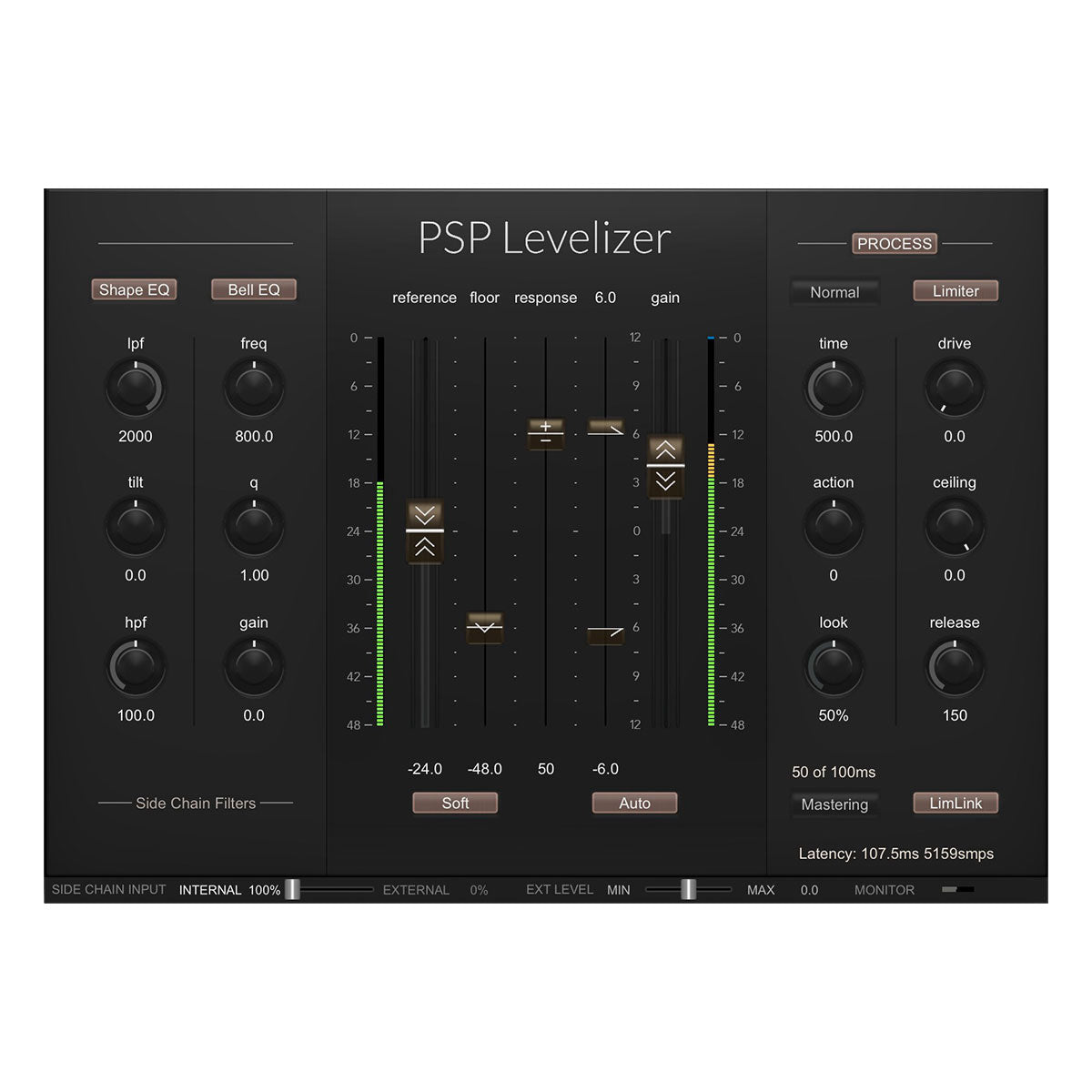Click the INTERNAL 100% label
The image size is (1092, 1092).
229,890
